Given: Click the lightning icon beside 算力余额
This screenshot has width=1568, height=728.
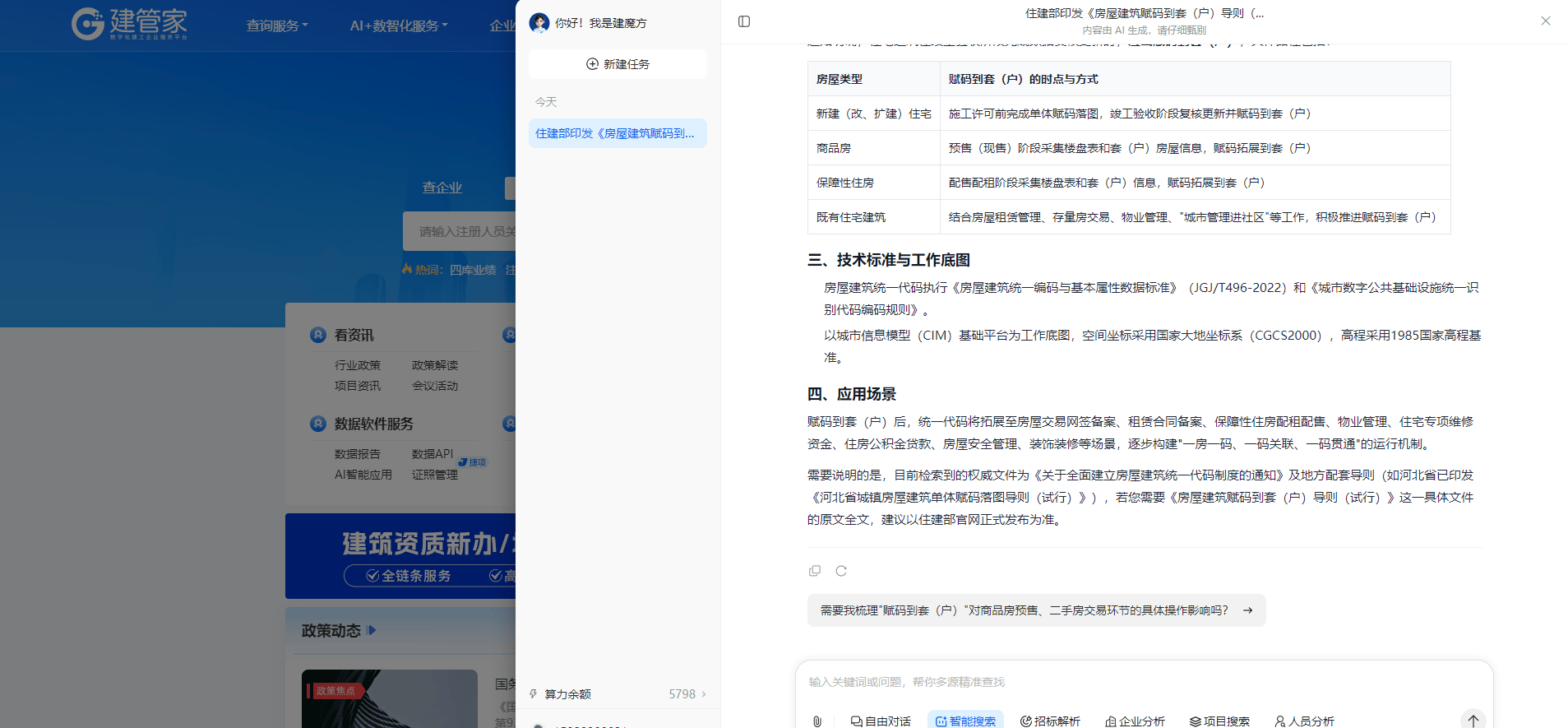Looking at the screenshot, I should pos(534,694).
